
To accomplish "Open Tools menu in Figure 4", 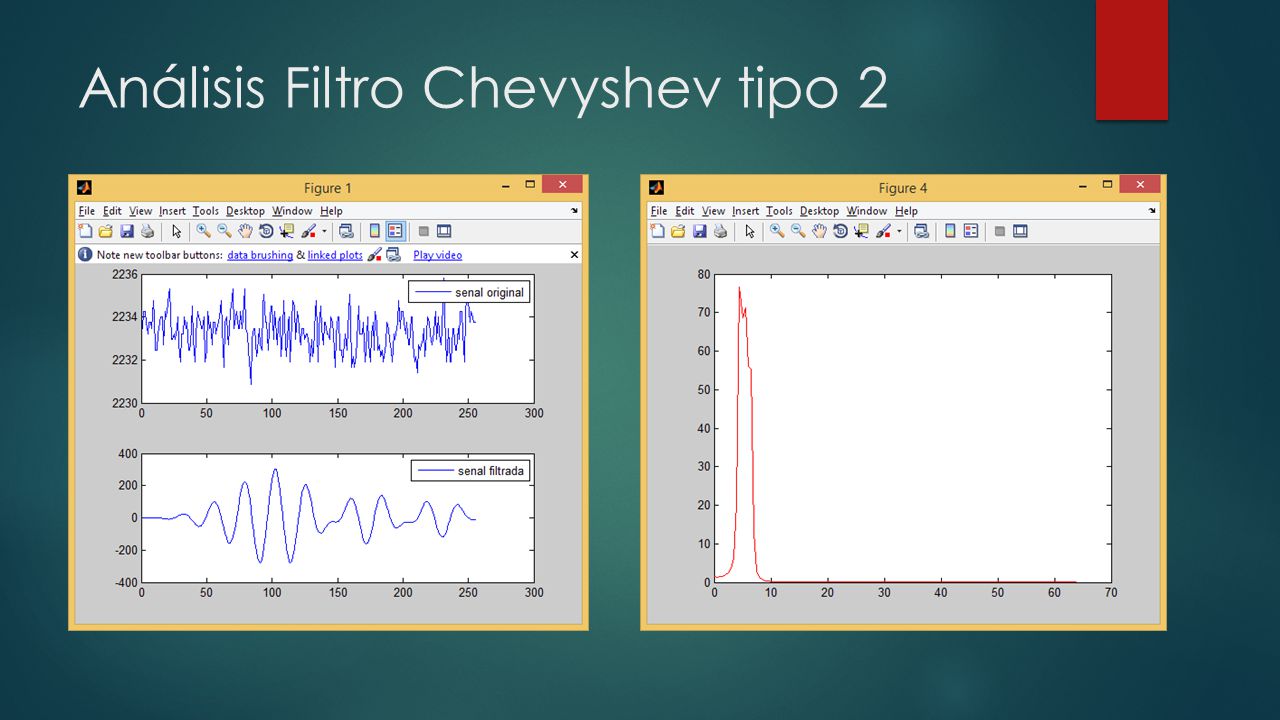I will [779, 211].
